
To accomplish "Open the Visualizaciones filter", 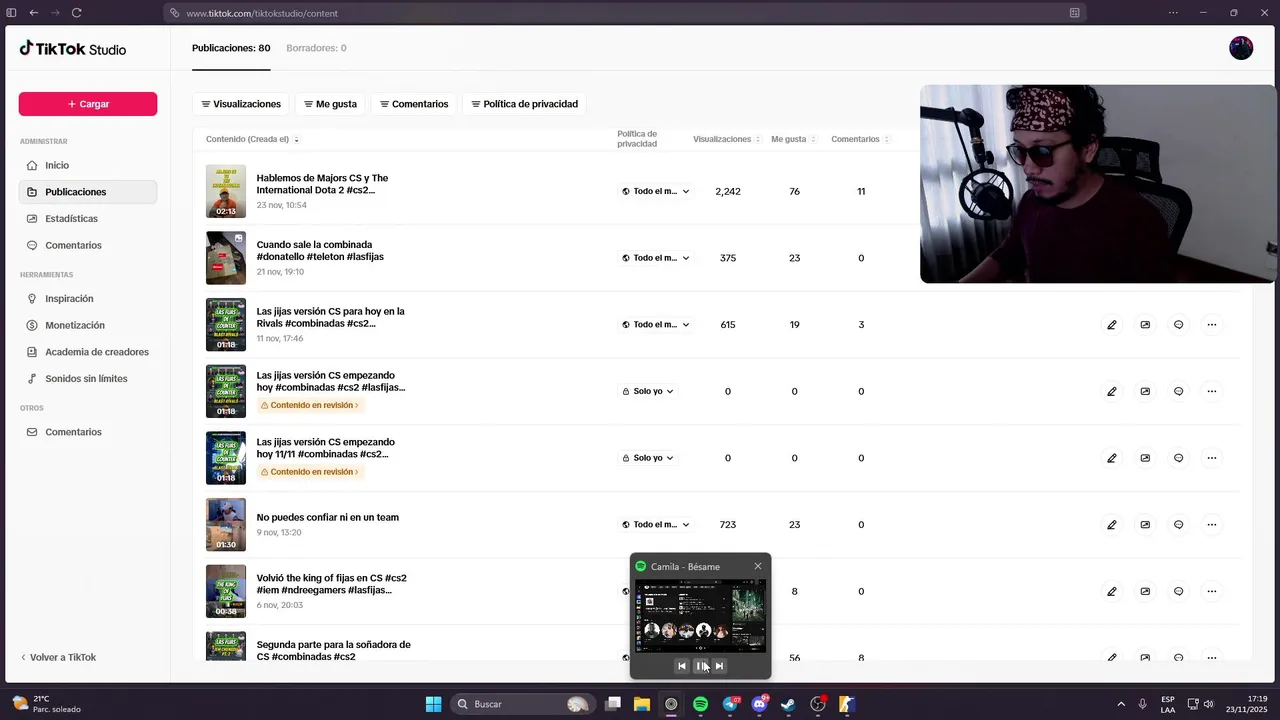I will [x=241, y=104].
